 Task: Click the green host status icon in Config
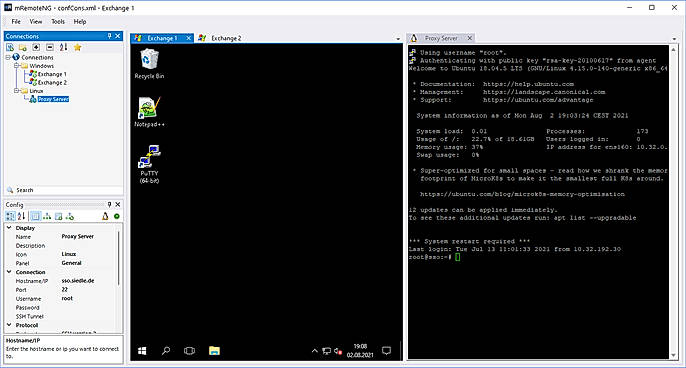click(117, 216)
